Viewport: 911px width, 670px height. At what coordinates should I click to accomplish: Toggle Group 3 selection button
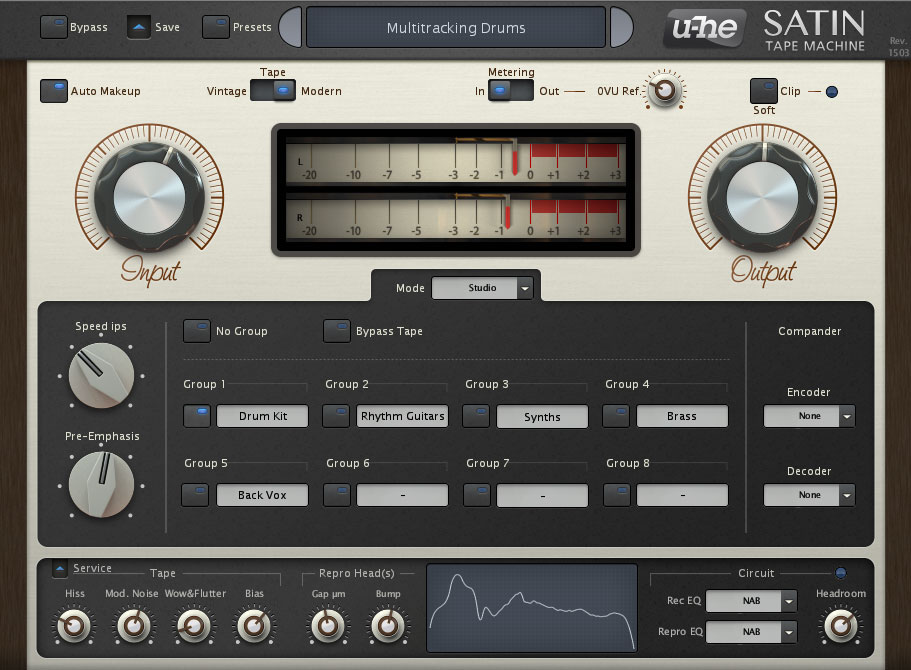(476, 416)
